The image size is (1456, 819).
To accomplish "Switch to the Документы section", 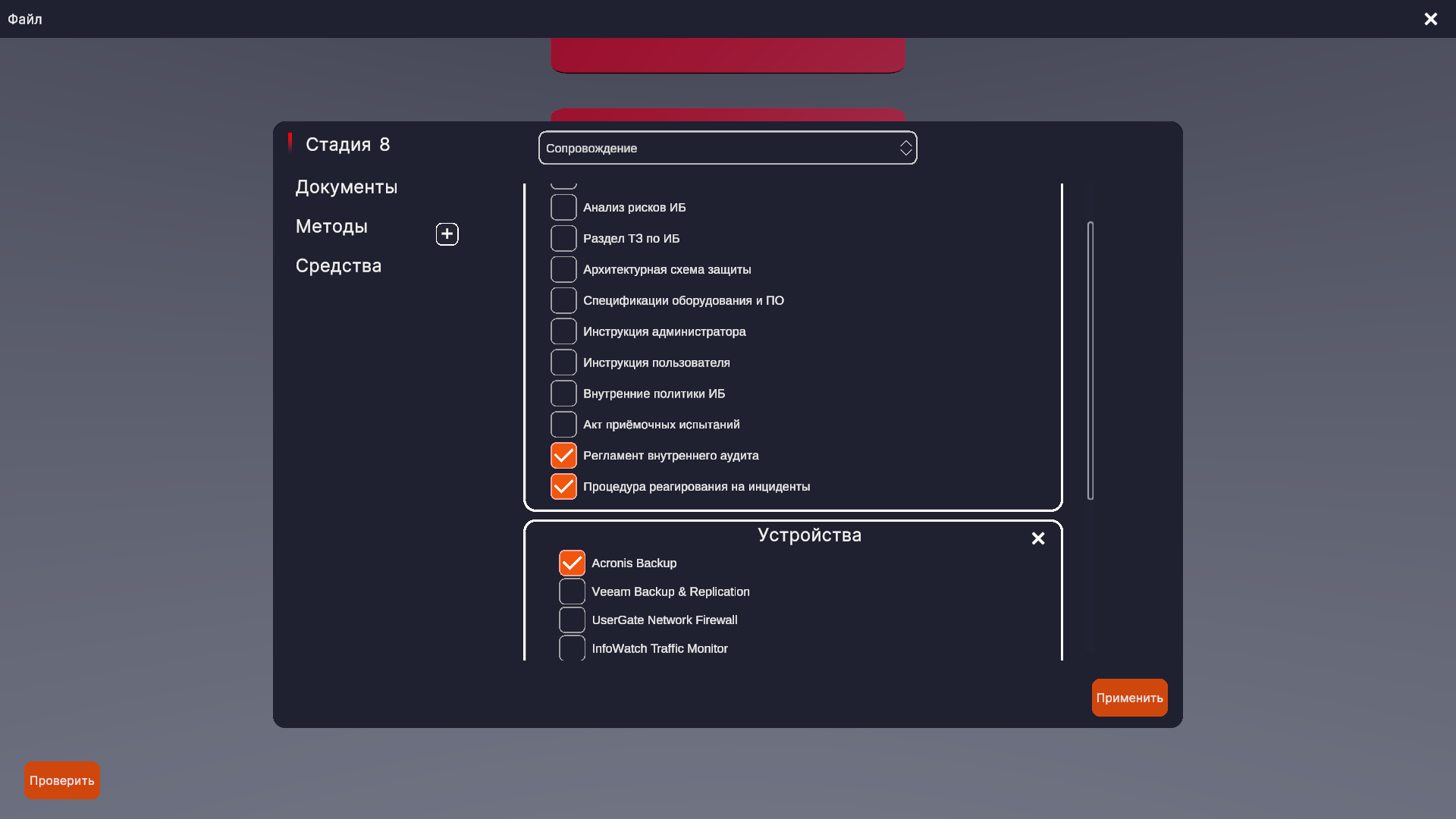I will click(346, 187).
